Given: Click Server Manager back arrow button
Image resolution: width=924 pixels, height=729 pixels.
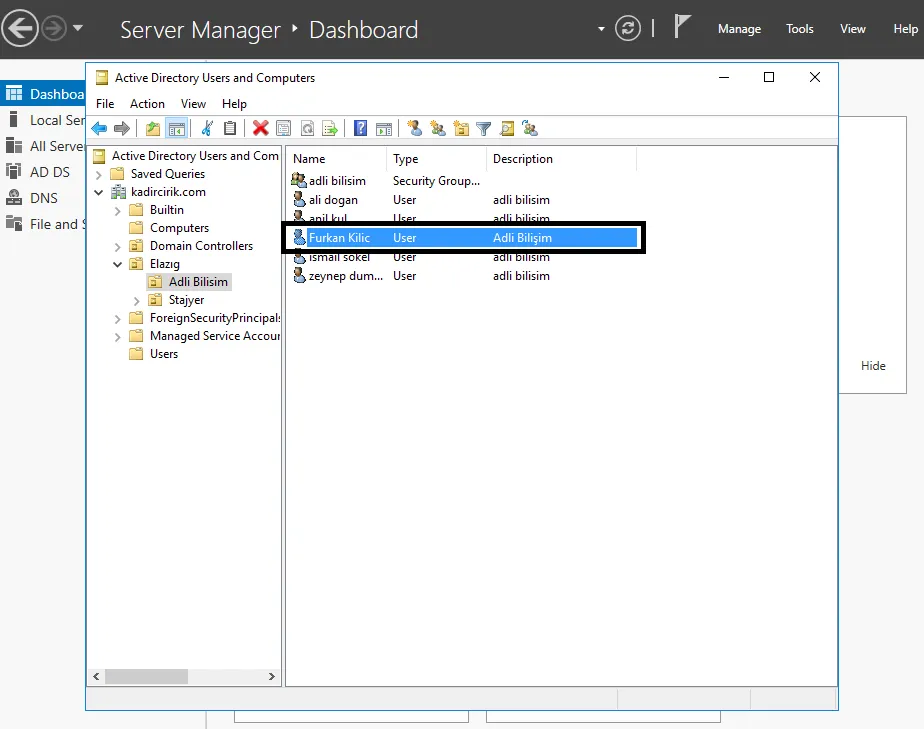Looking at the screenshot, I should [20, 28].
